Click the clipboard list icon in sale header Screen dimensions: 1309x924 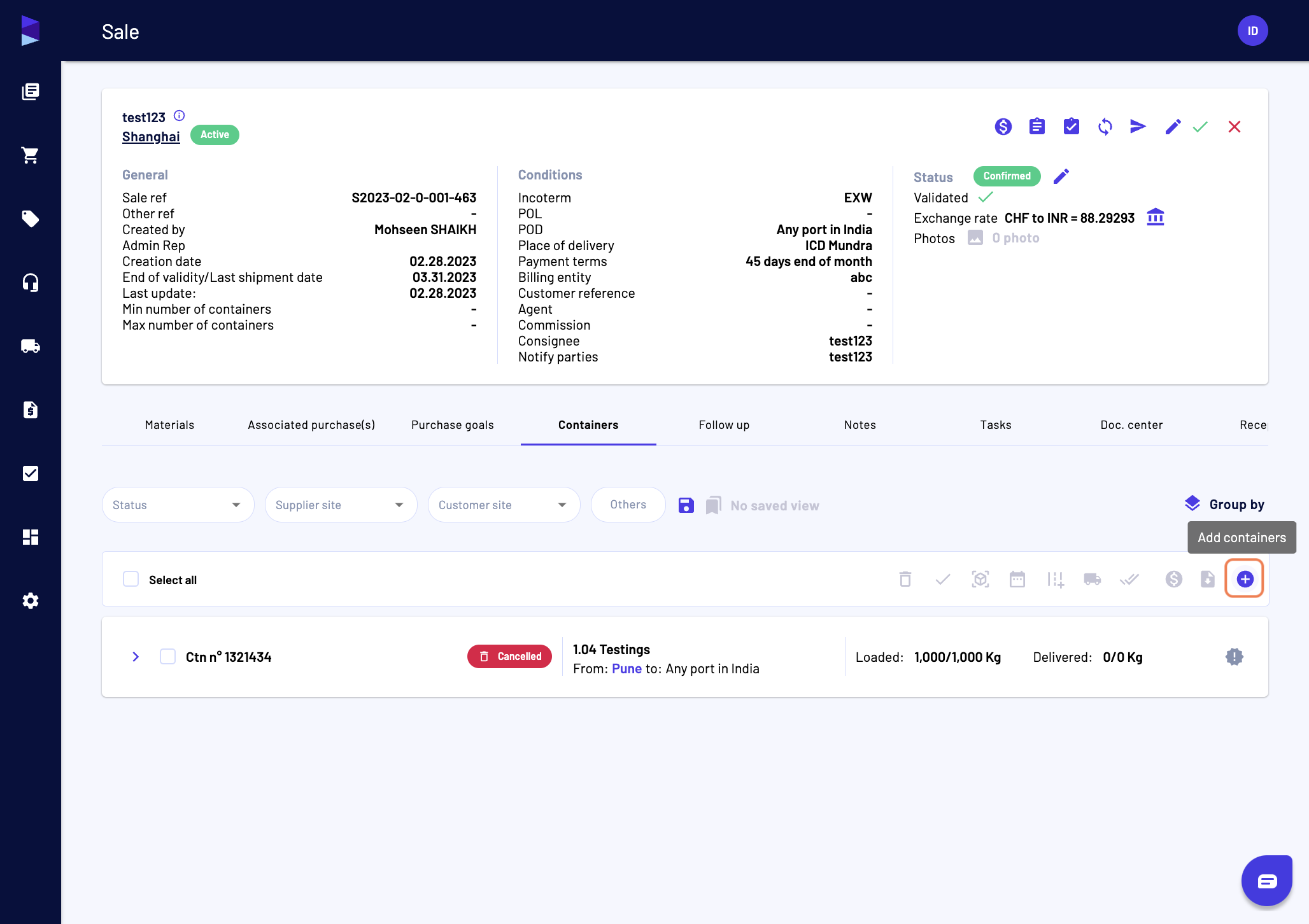tap(1037, 127)
